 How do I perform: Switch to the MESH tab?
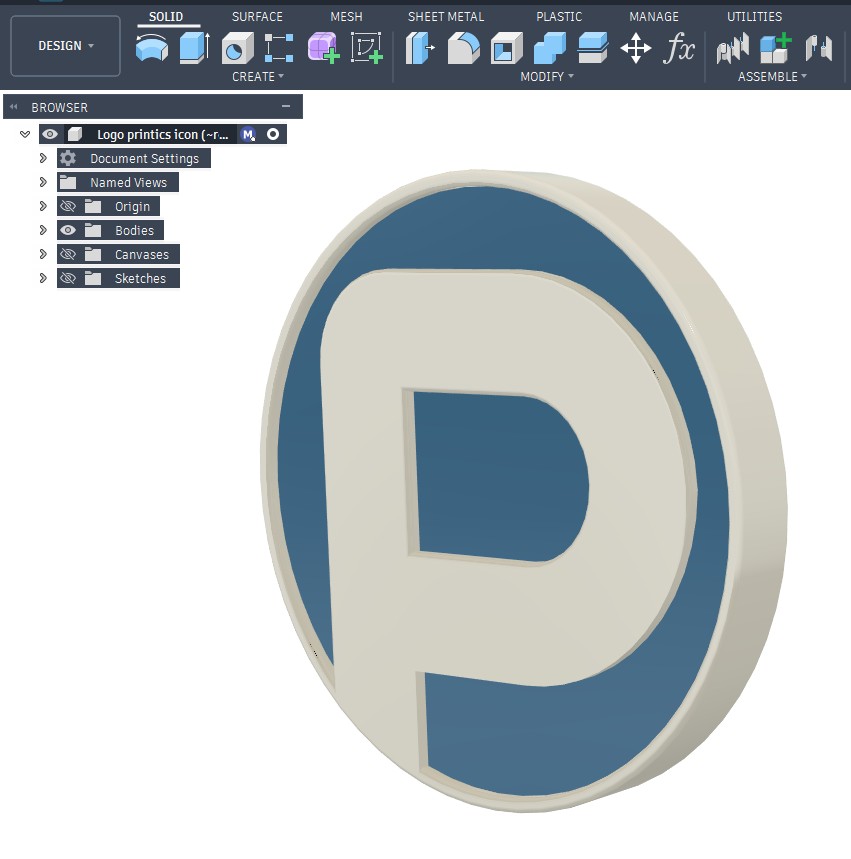(346, 17)
